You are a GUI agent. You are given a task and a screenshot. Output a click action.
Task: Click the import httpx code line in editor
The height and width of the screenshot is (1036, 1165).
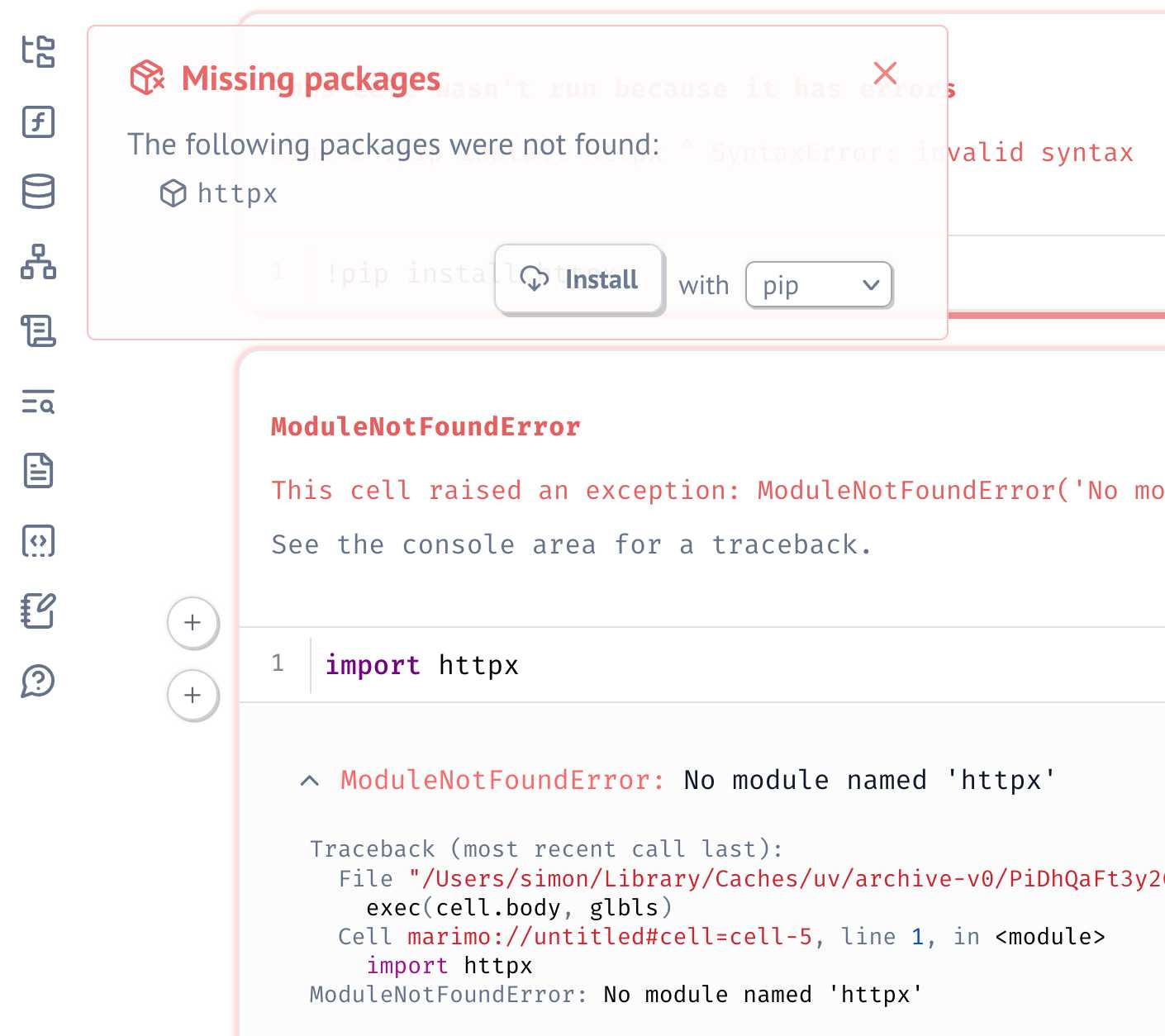click(x=421, y=665)
